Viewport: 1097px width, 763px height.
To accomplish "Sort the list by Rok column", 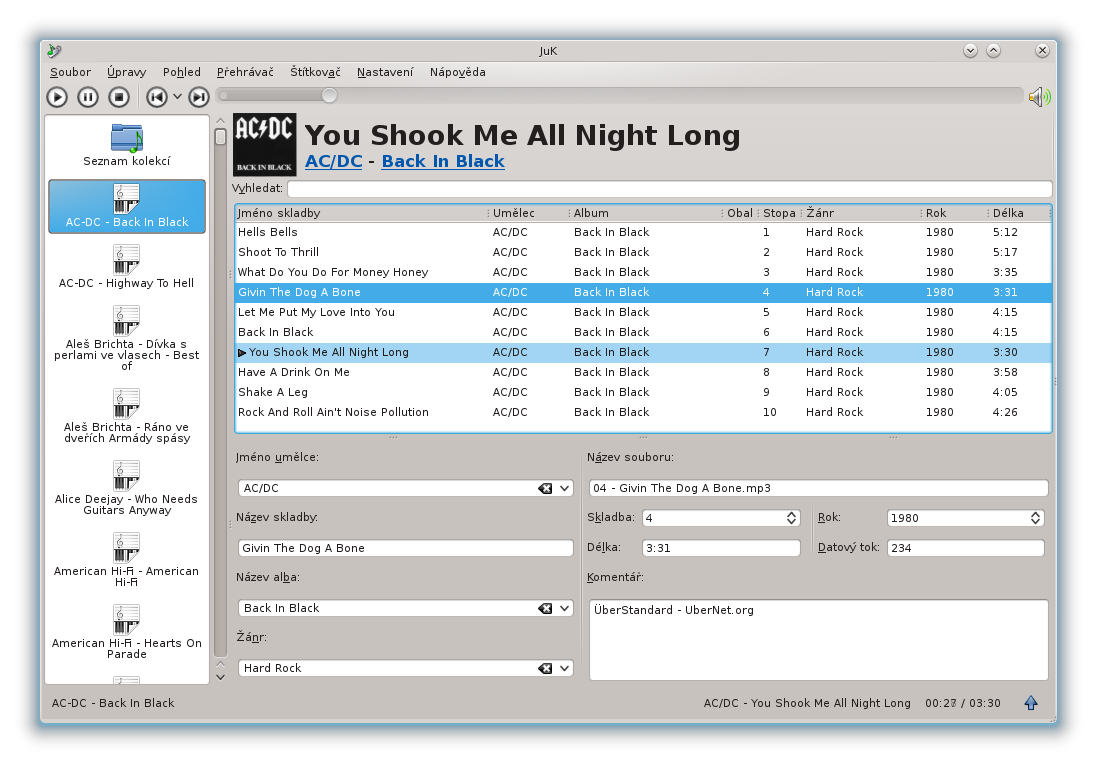I will [955, 213].
